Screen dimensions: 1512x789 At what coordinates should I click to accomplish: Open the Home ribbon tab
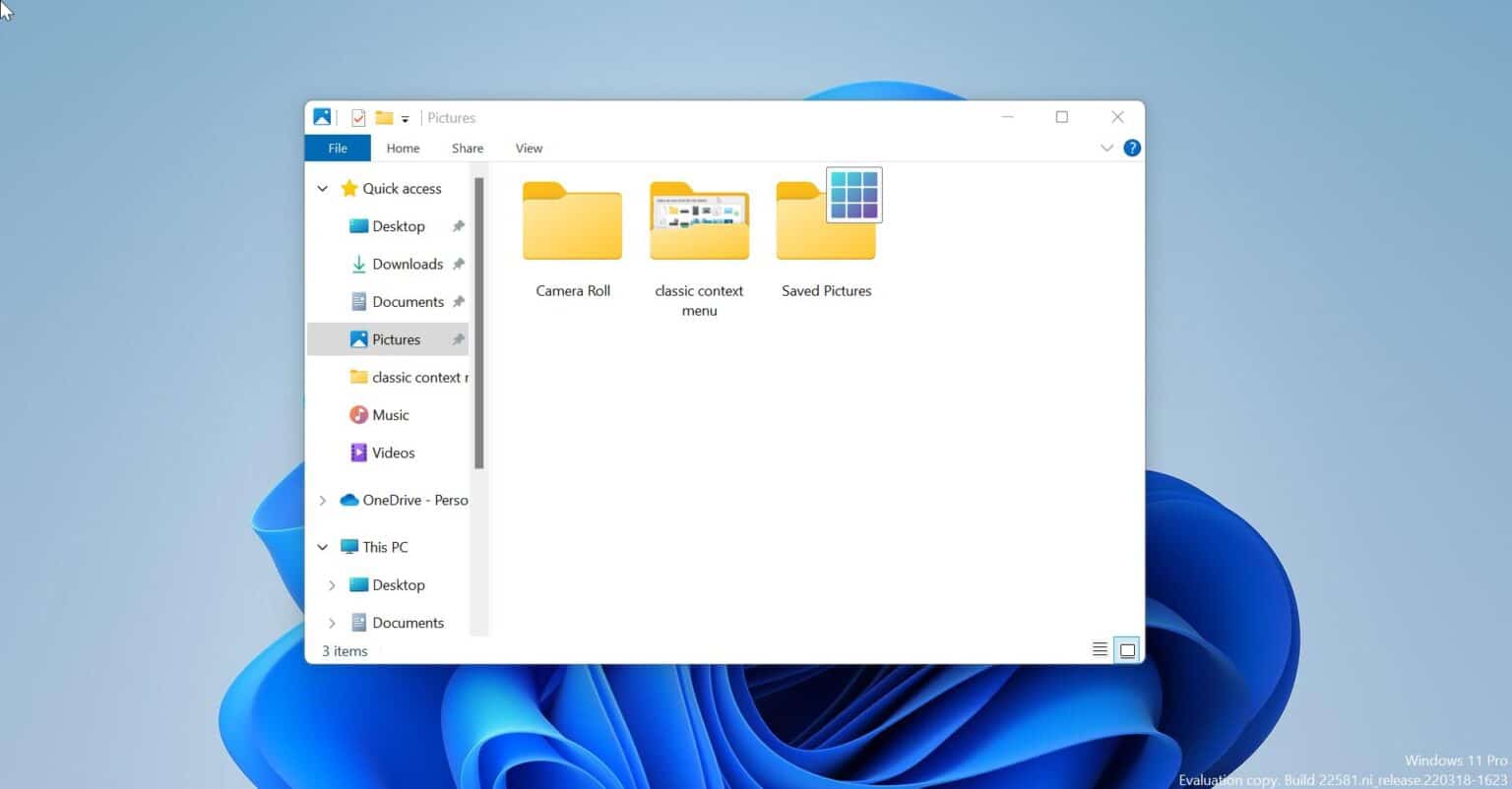403,149
